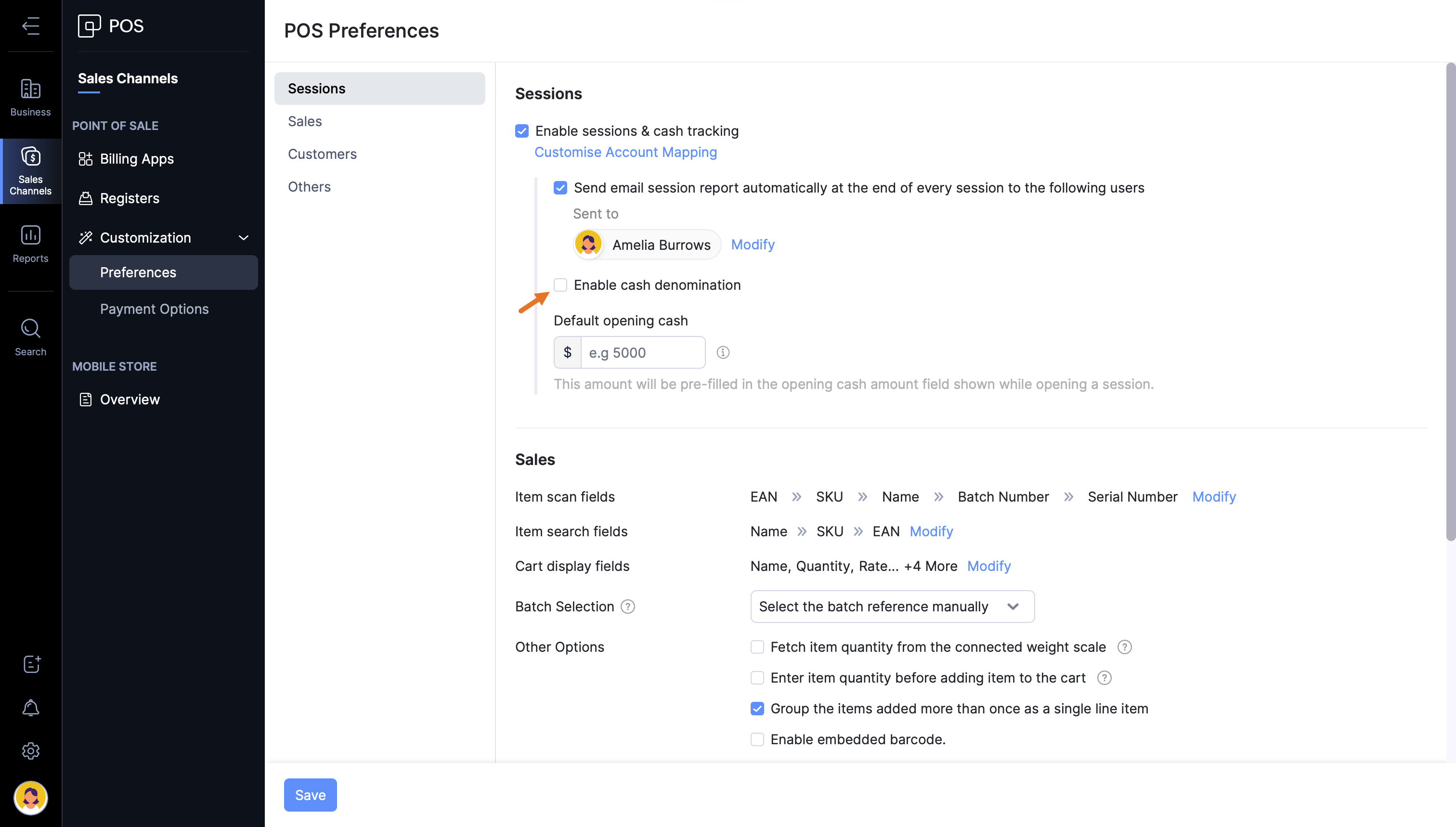Screen dimensions: 1456x827
Task: Open the Business section icon
Action: point(31,98)
